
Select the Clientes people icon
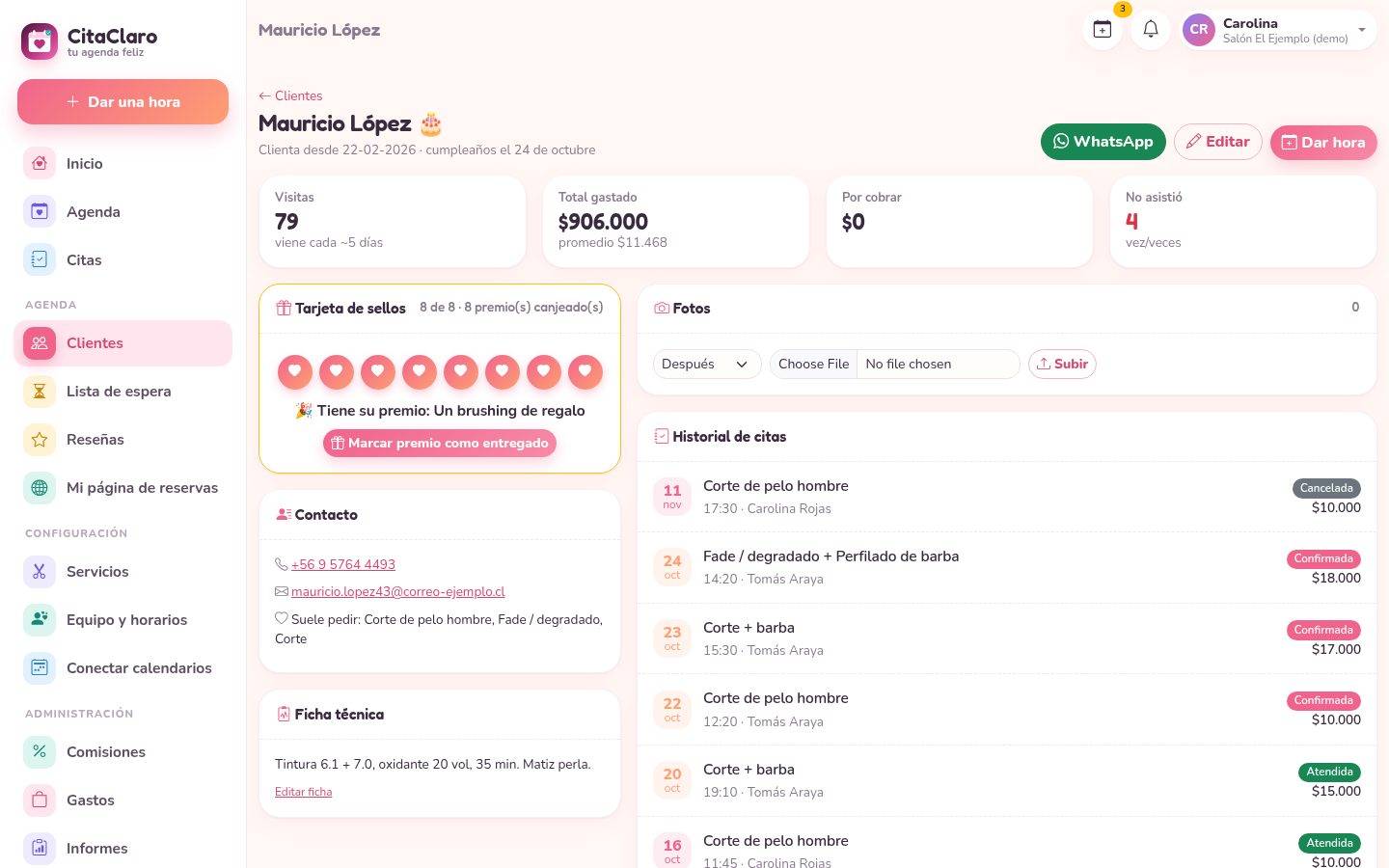40,342
